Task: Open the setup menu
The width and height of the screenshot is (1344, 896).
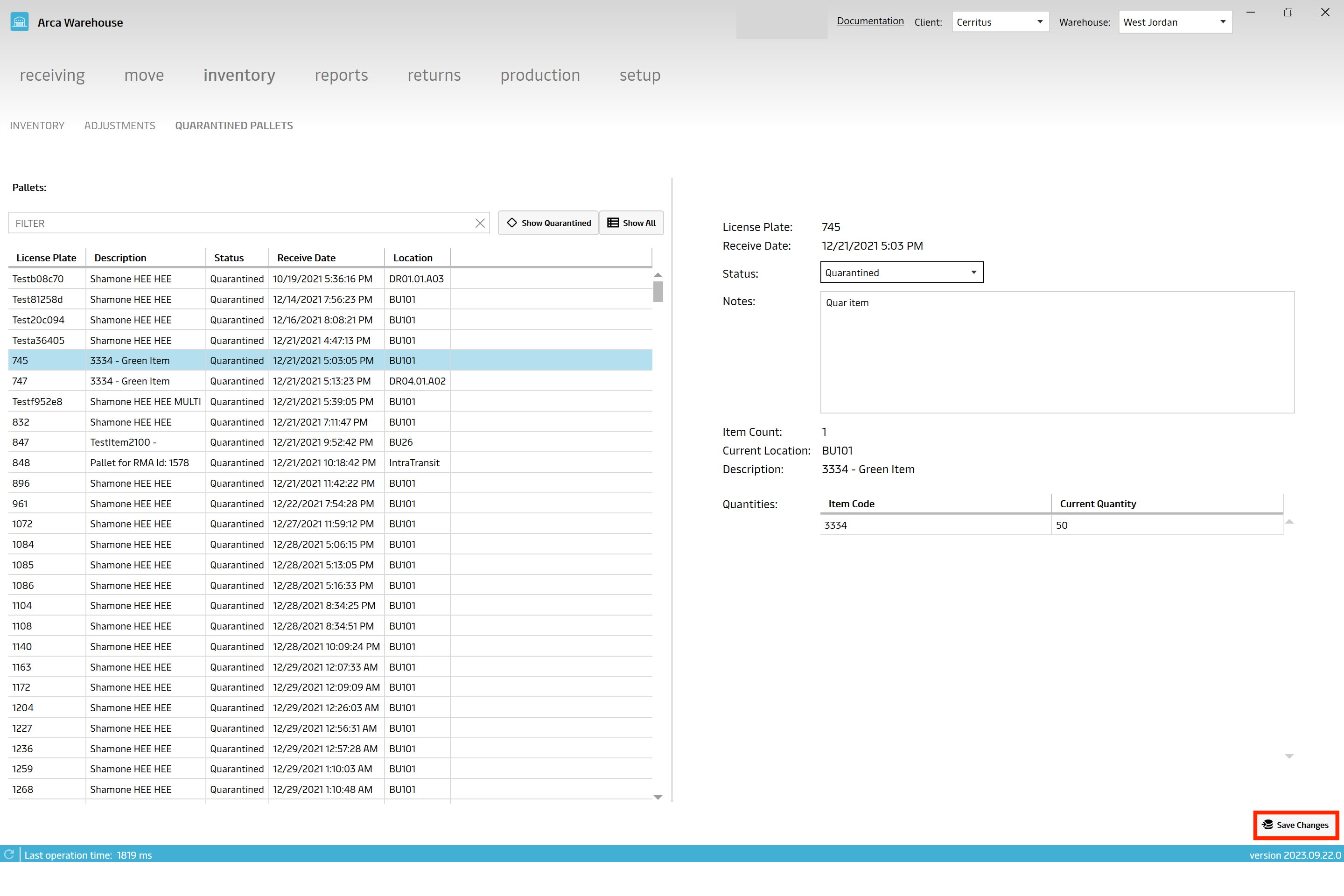Action: click(640, 75)
